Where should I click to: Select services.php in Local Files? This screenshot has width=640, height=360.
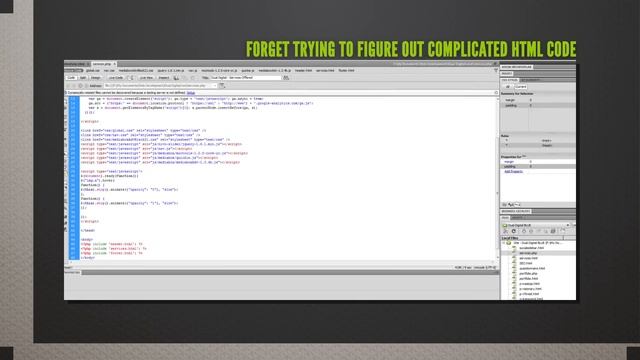[528, 253]
